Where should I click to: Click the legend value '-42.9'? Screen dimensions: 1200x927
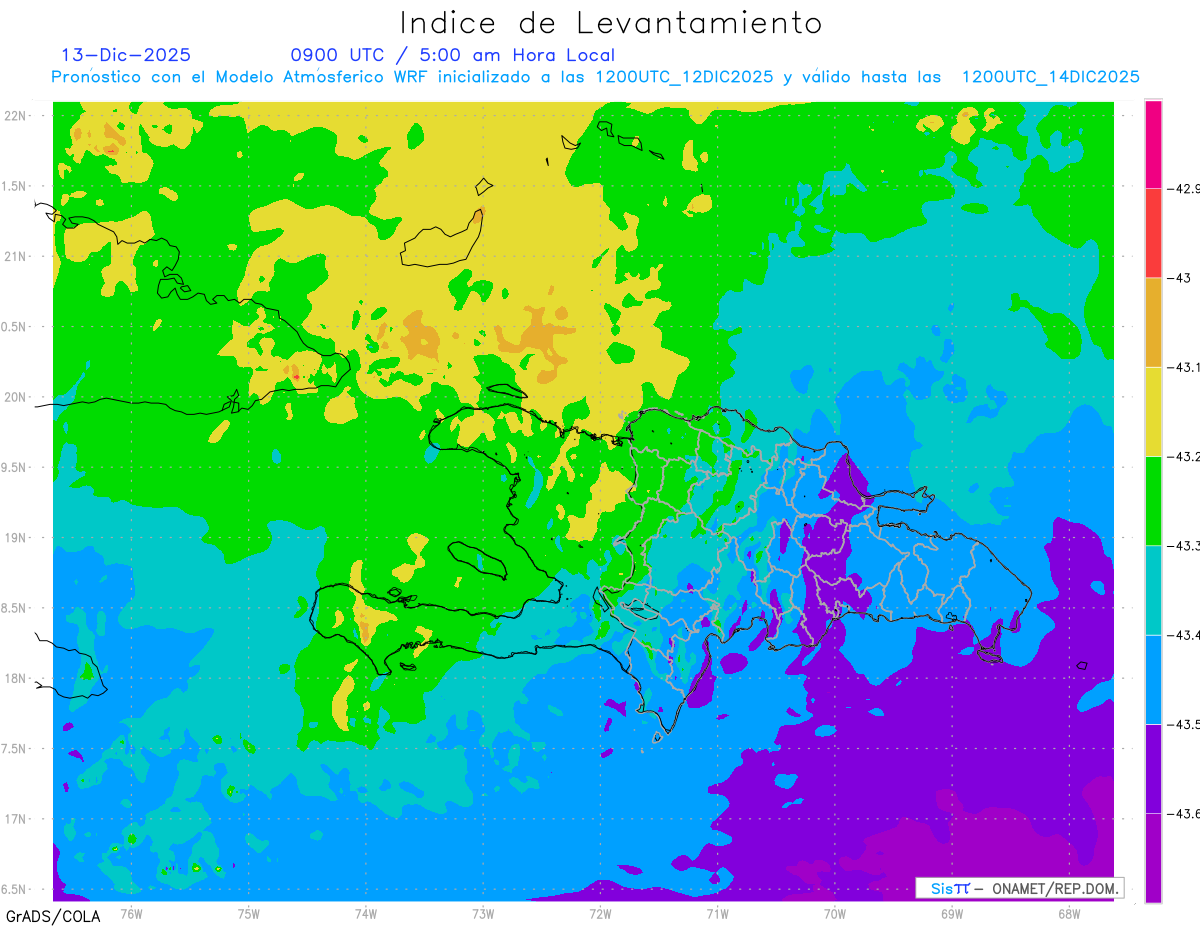point(1184,188)
